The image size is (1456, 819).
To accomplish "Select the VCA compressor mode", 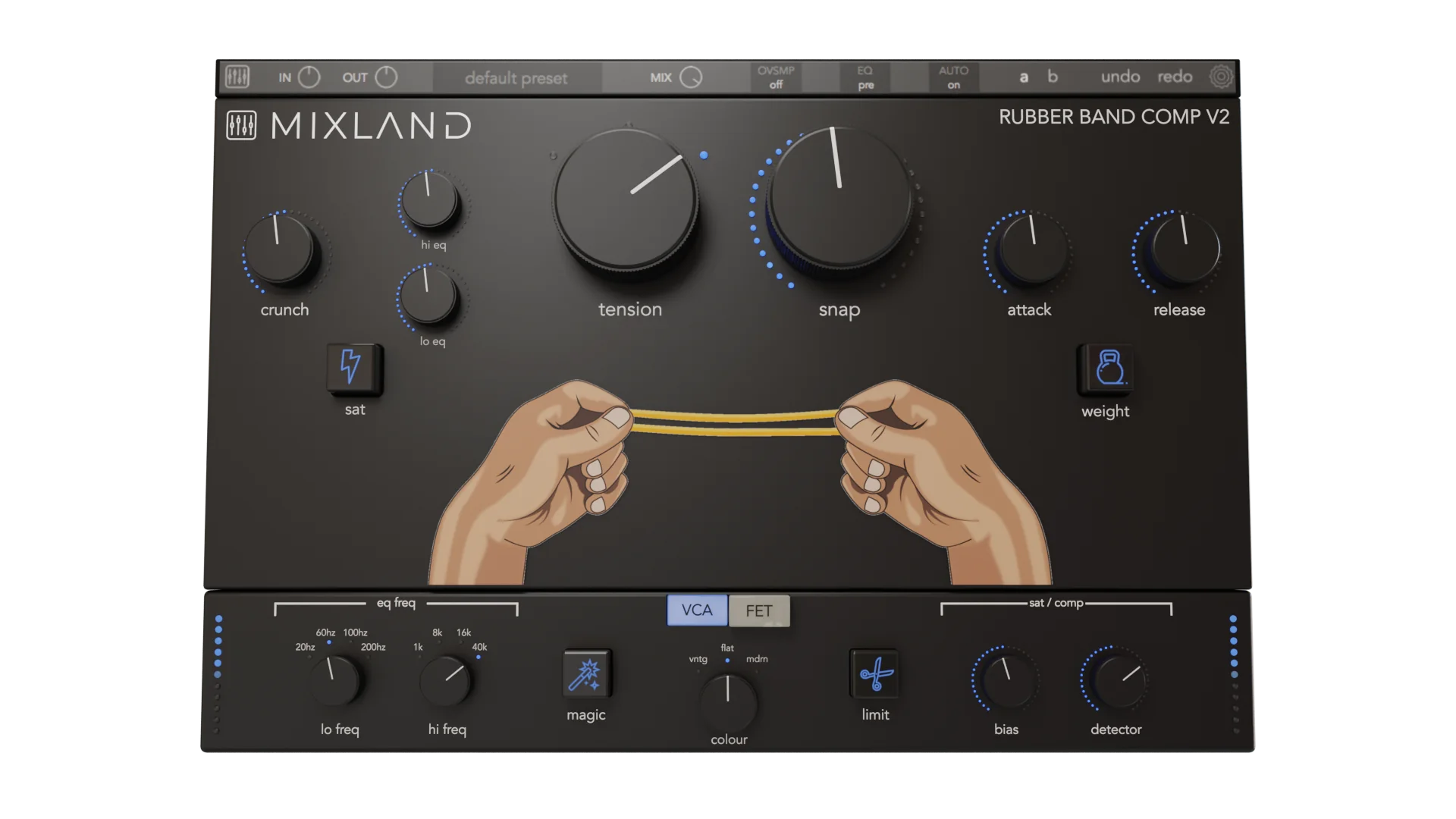I will (697, 610).
